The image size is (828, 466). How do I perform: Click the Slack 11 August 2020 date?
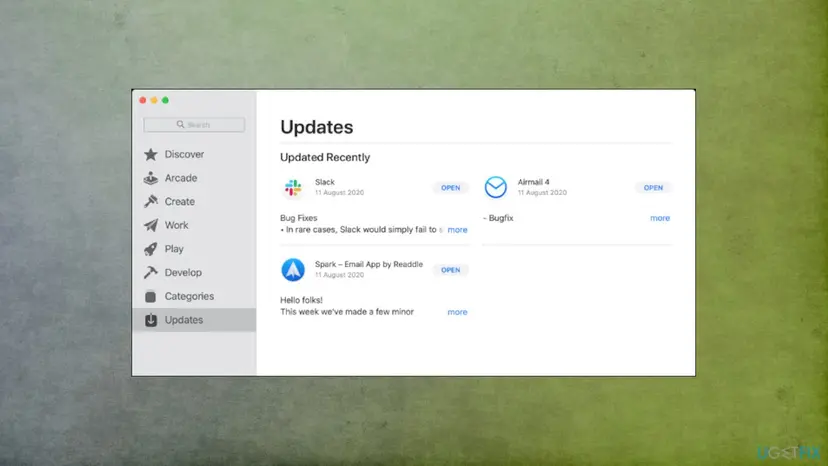tap(339, 192)
